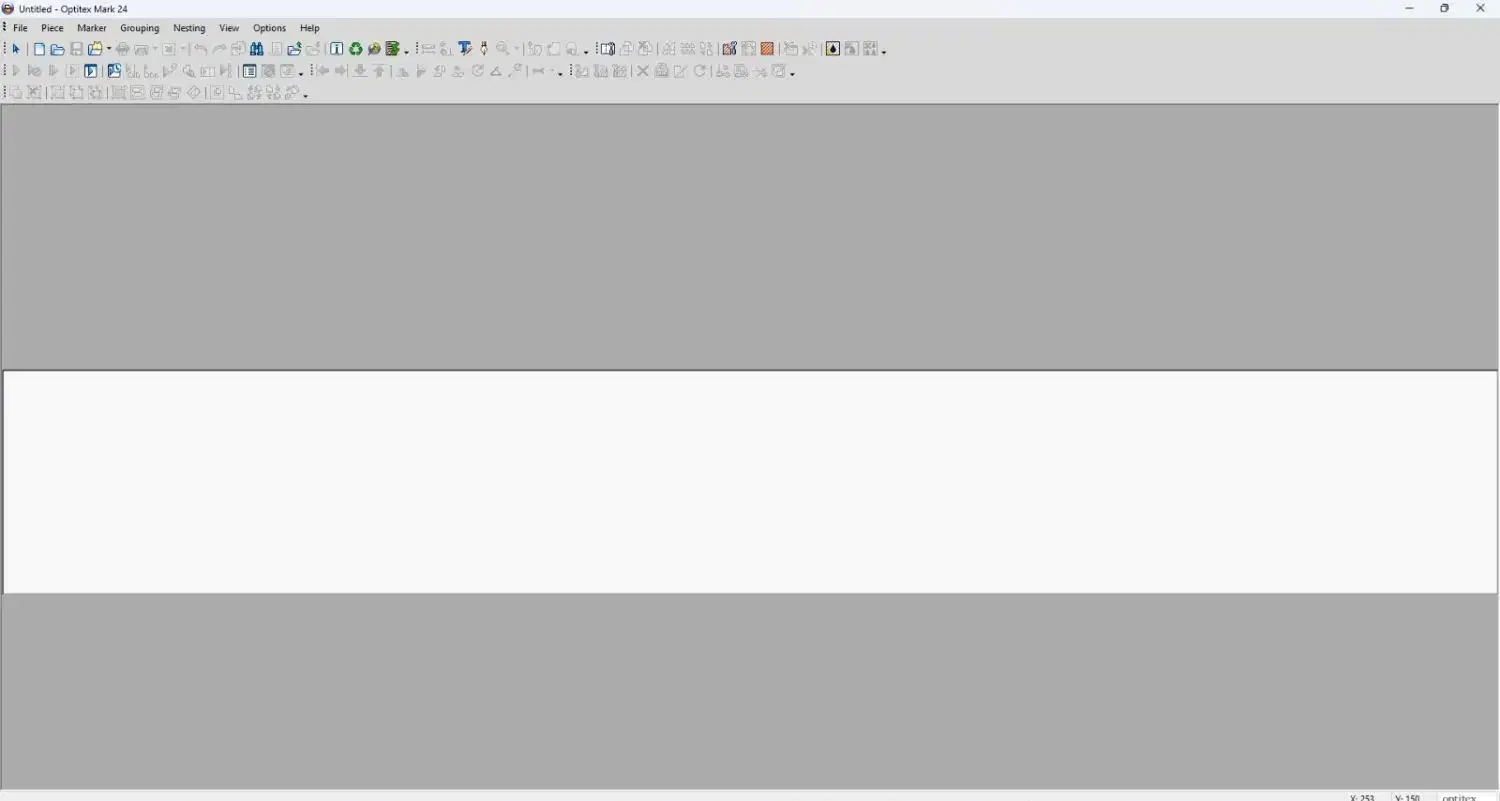Screen dimensions: 1500x801
Task: Open the info icon in toolbar
Action: 337,49
